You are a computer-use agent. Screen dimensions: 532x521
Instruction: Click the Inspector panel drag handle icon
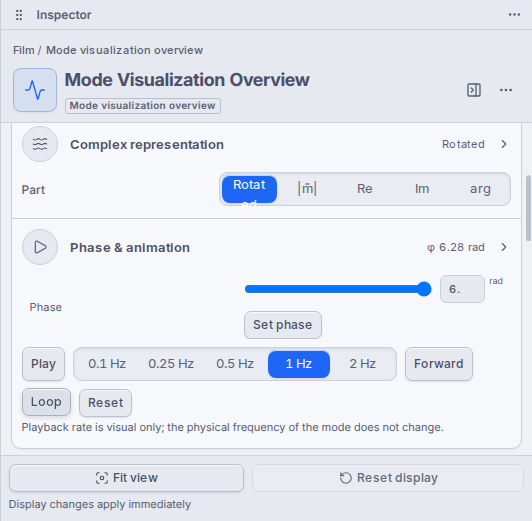click(19, 15)
